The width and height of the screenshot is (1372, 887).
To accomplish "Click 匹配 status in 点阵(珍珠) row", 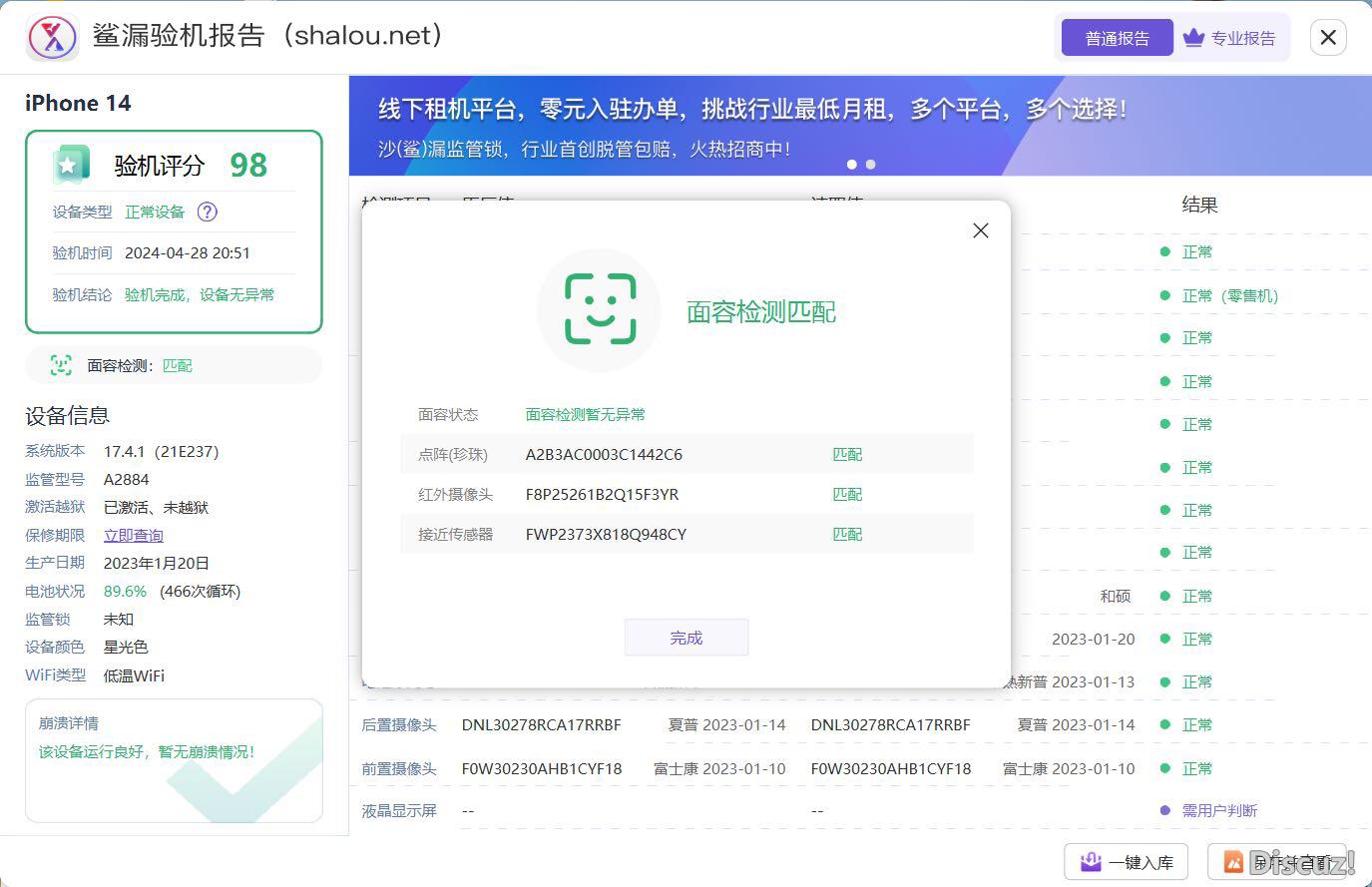I will coord(847,454).
